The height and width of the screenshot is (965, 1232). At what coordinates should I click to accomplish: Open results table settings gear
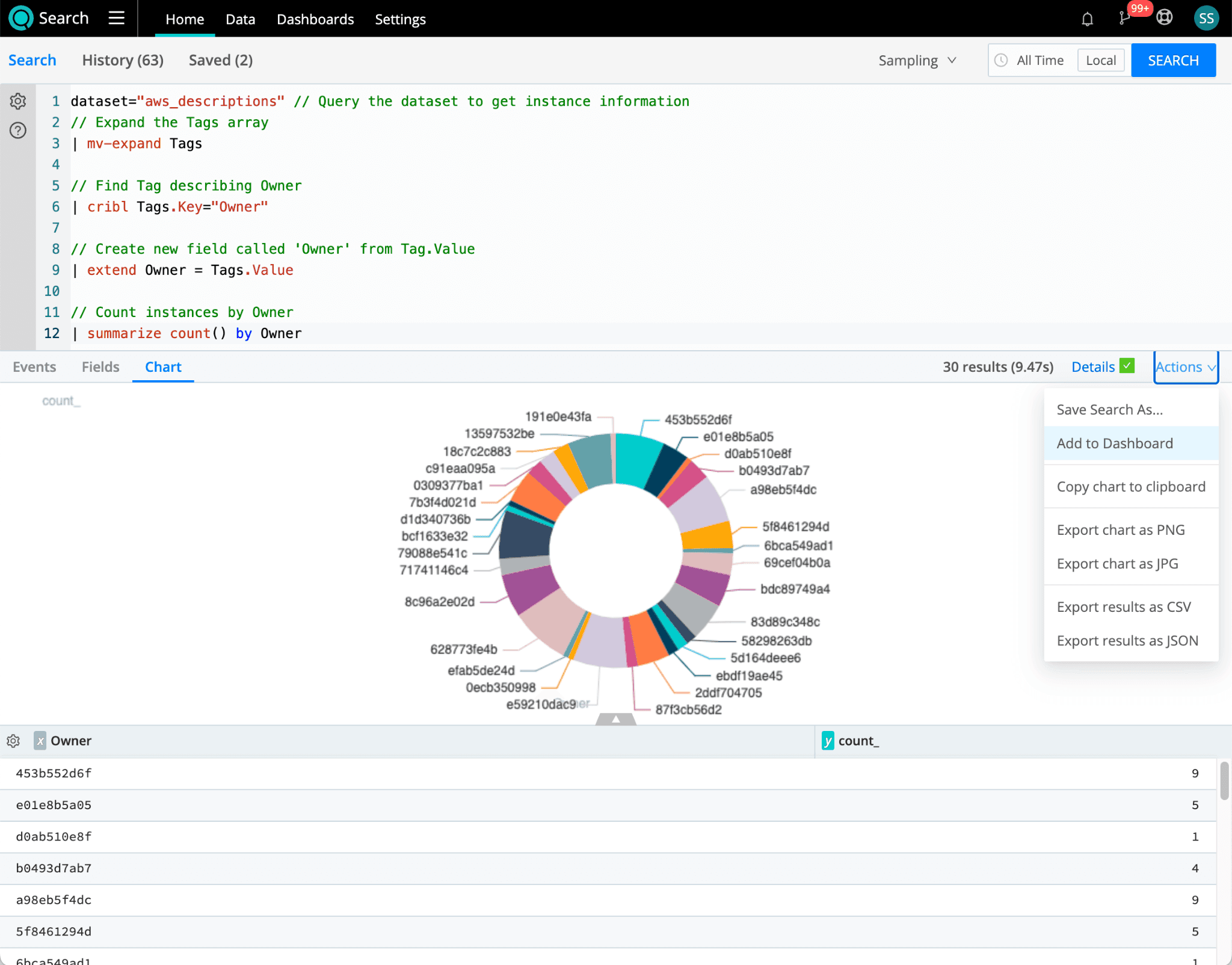point(13,741)
